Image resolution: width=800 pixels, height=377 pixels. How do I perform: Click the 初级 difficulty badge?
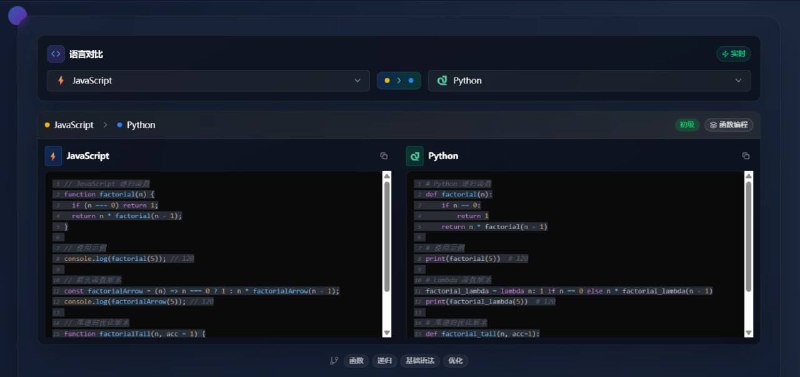tap(687, 125)
